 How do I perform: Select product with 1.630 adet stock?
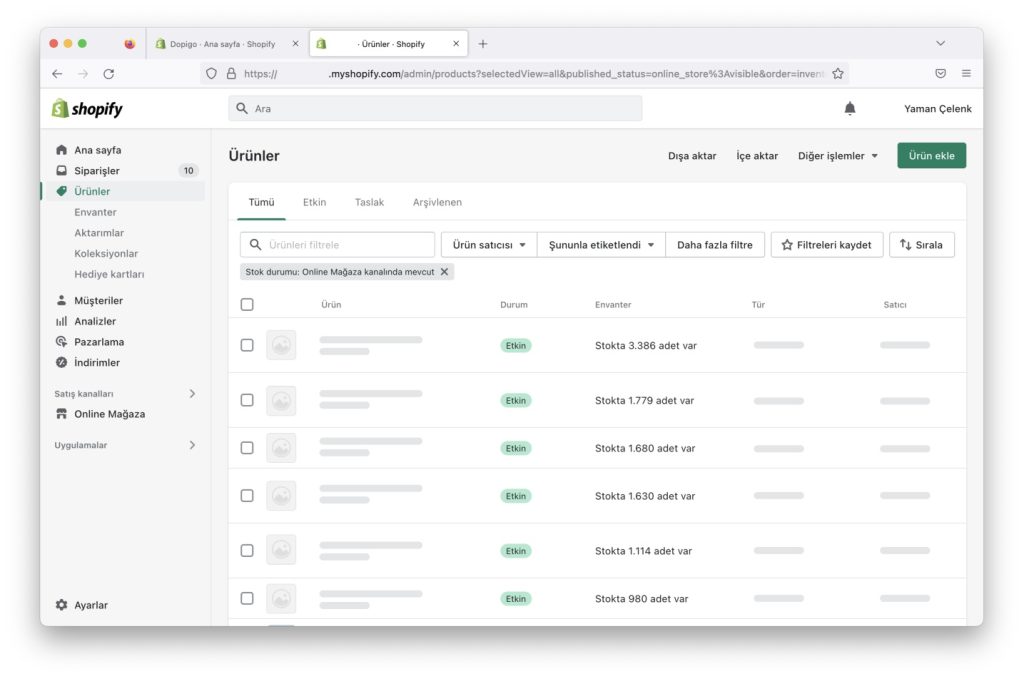(247, 496)
